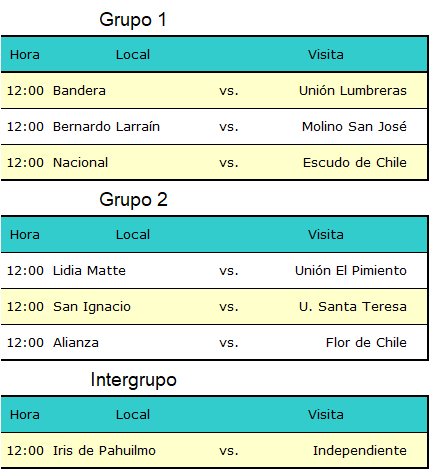The height and width of the screenshot is (469, 429).
Task: Click the Grupo 2 heading
Action: tap(133, 200)
